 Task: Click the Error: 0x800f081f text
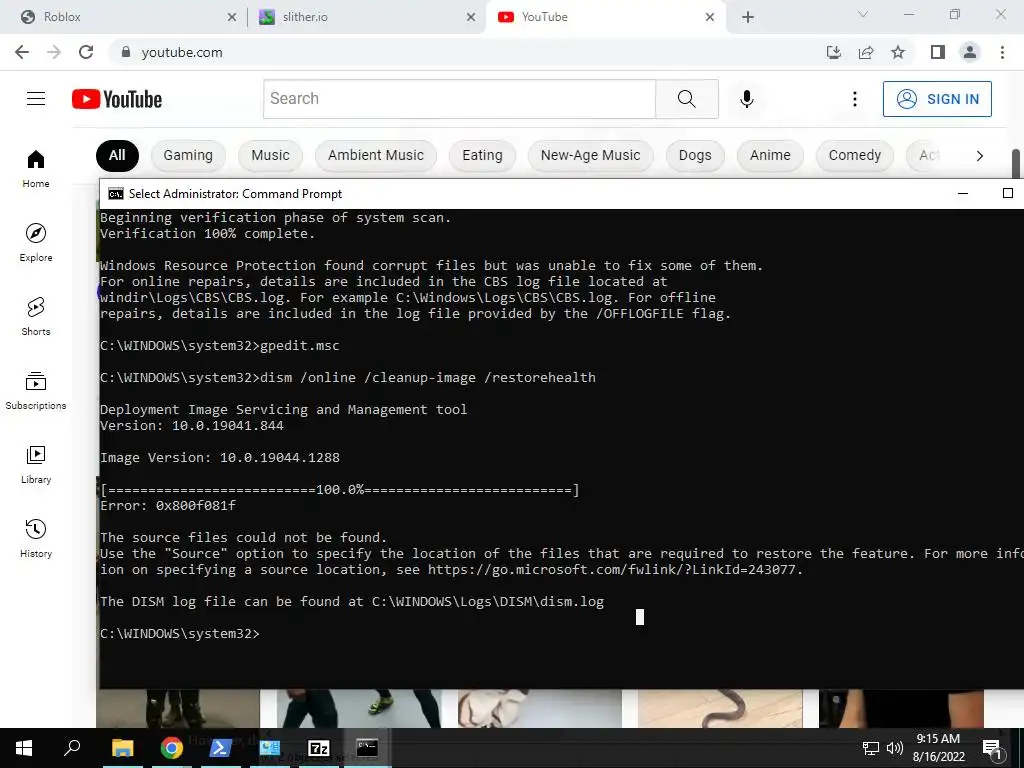(168, 505)
